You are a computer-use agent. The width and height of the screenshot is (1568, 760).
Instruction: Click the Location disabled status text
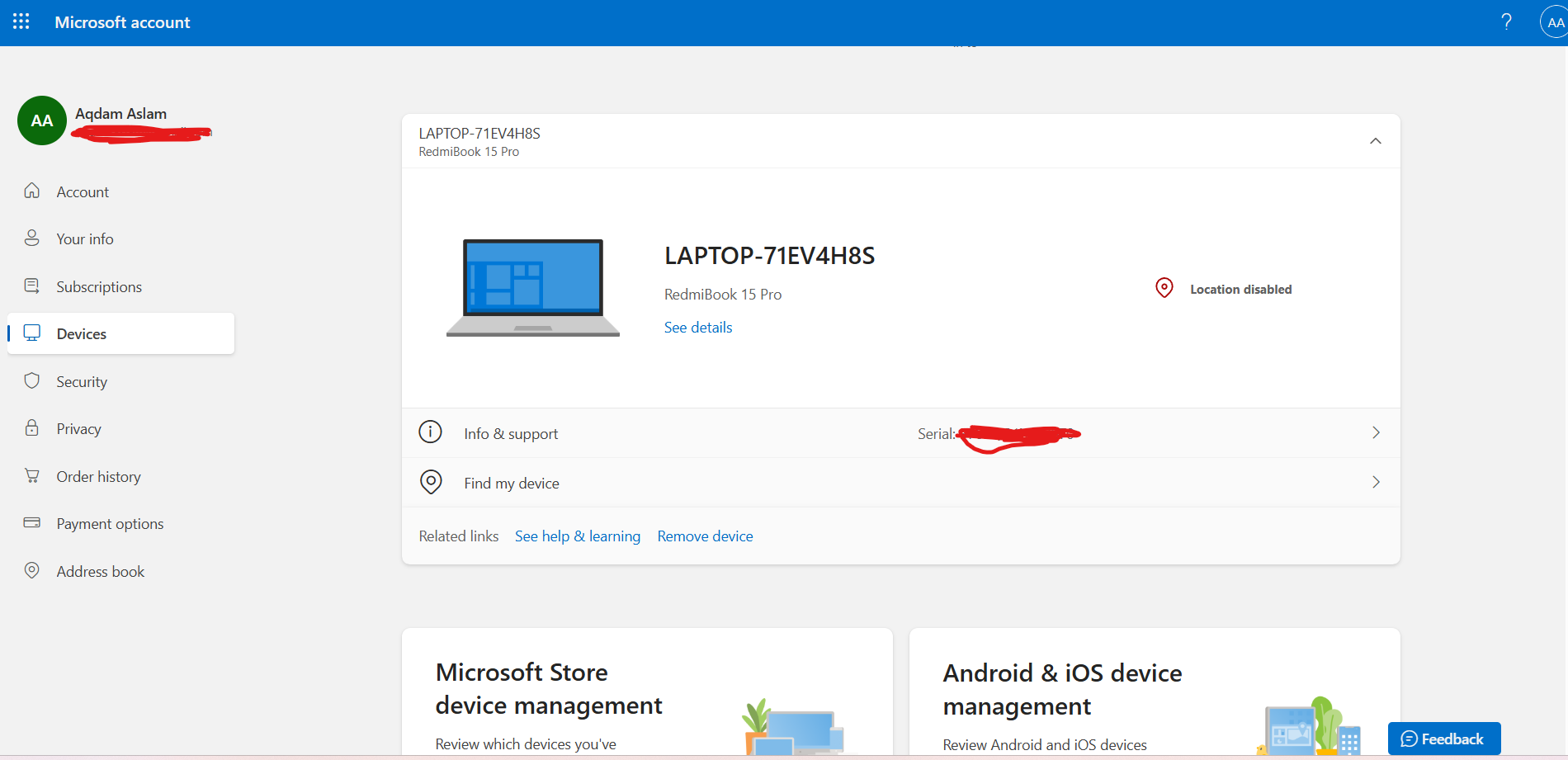1240,290
